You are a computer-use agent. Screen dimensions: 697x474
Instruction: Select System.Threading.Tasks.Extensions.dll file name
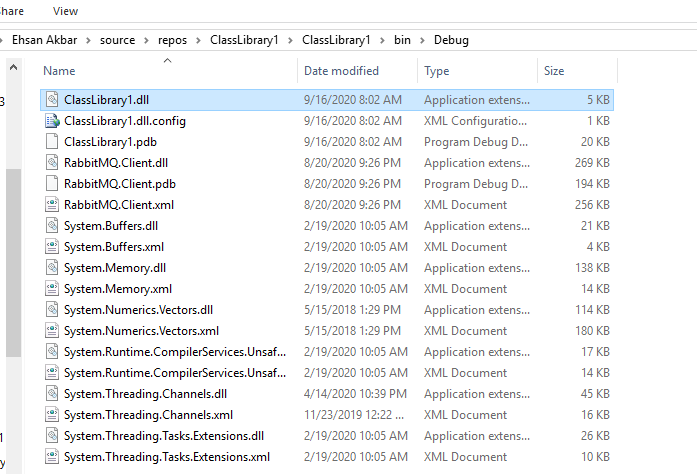tap(164, 435)
